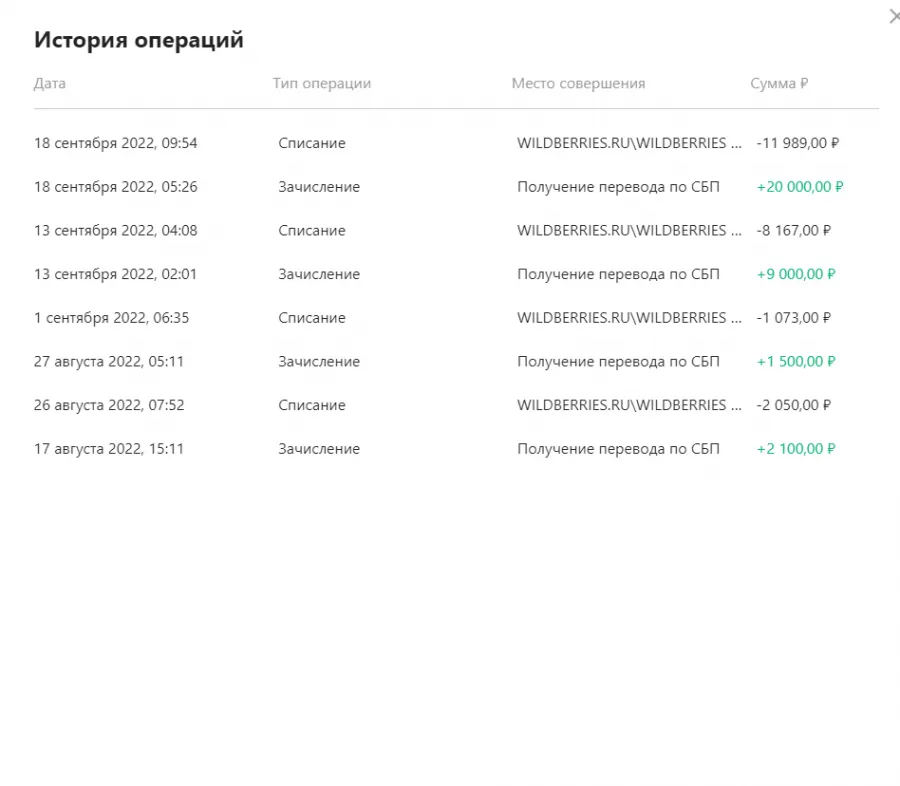Close the История операций dialog
900x786 pixels.
click(x=894, y=17)
